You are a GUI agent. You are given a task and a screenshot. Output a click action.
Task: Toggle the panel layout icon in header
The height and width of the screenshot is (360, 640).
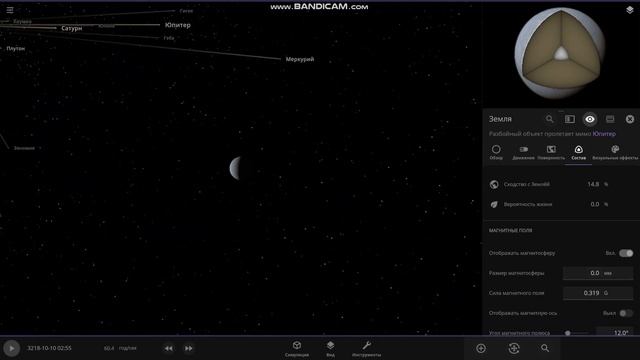569,119
